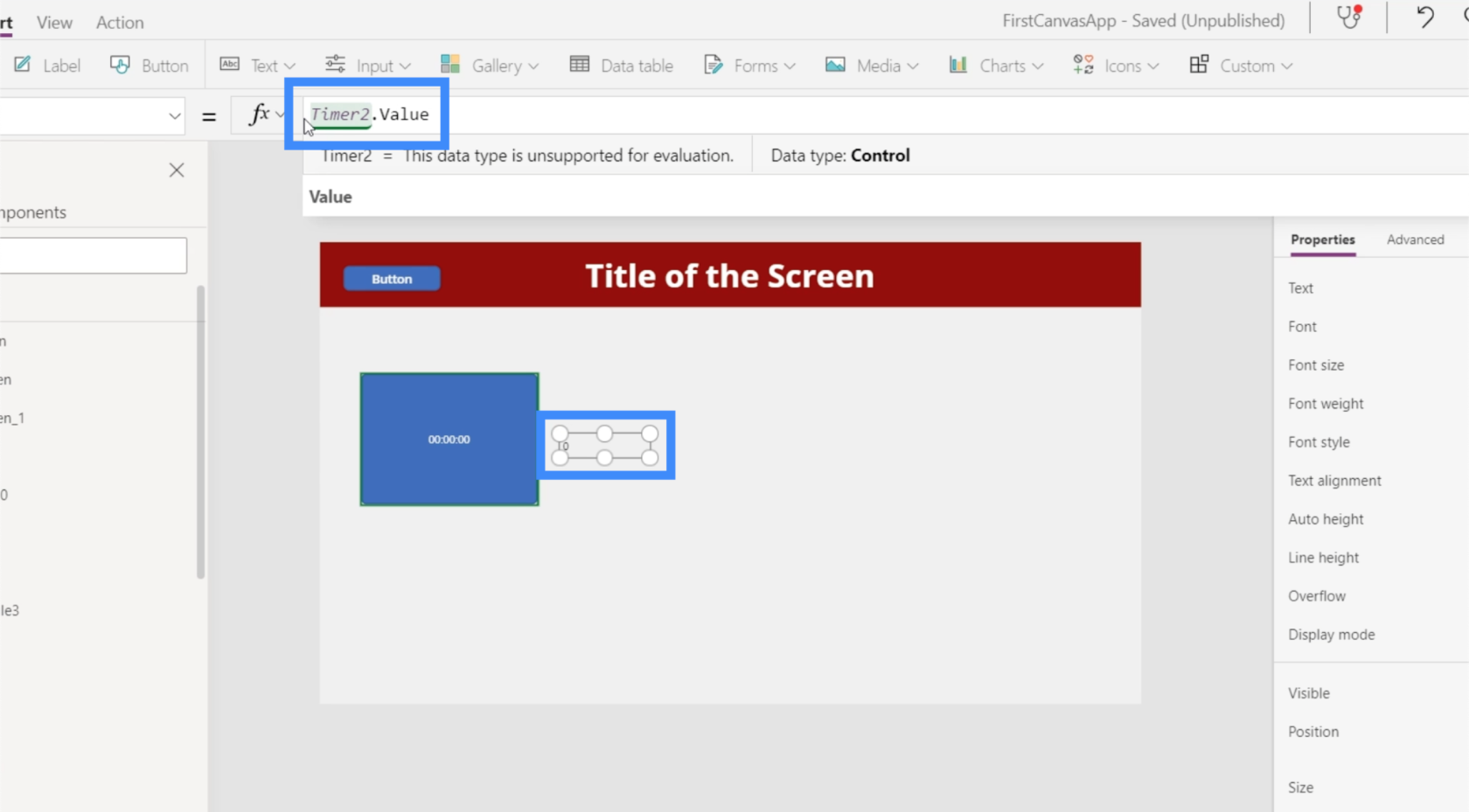Expand the Forms dropdown arrow
This screenshot has height=812, width=1469.
[x=790, y=66]
